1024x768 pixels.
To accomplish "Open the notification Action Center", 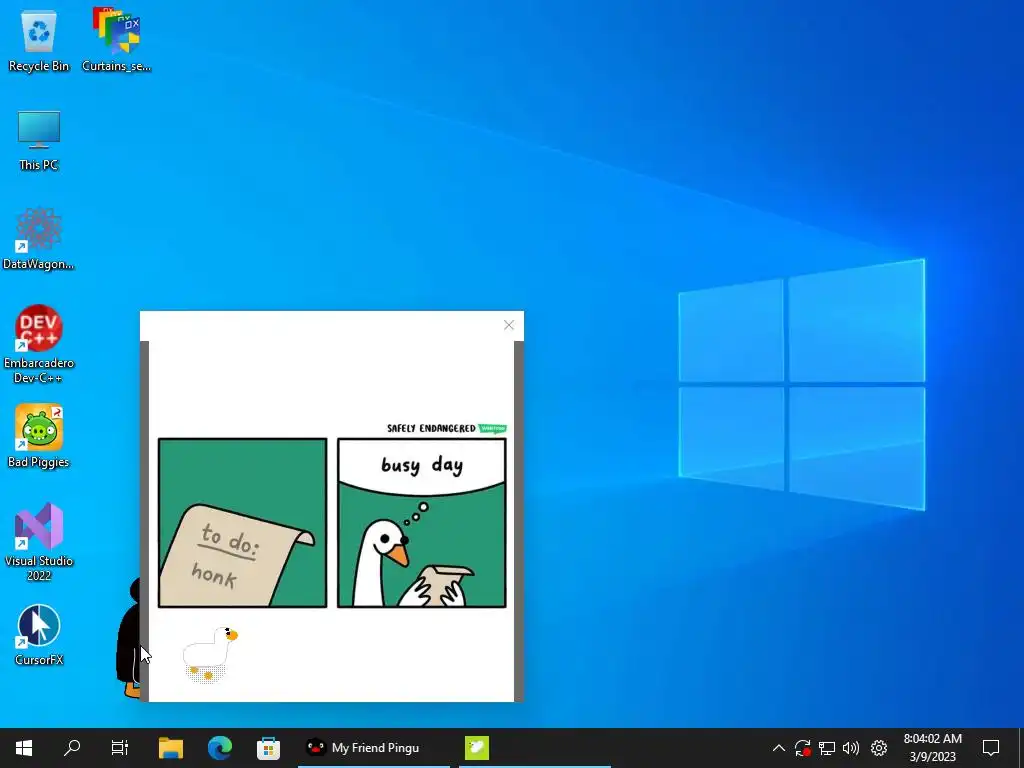I will [991, 748].
